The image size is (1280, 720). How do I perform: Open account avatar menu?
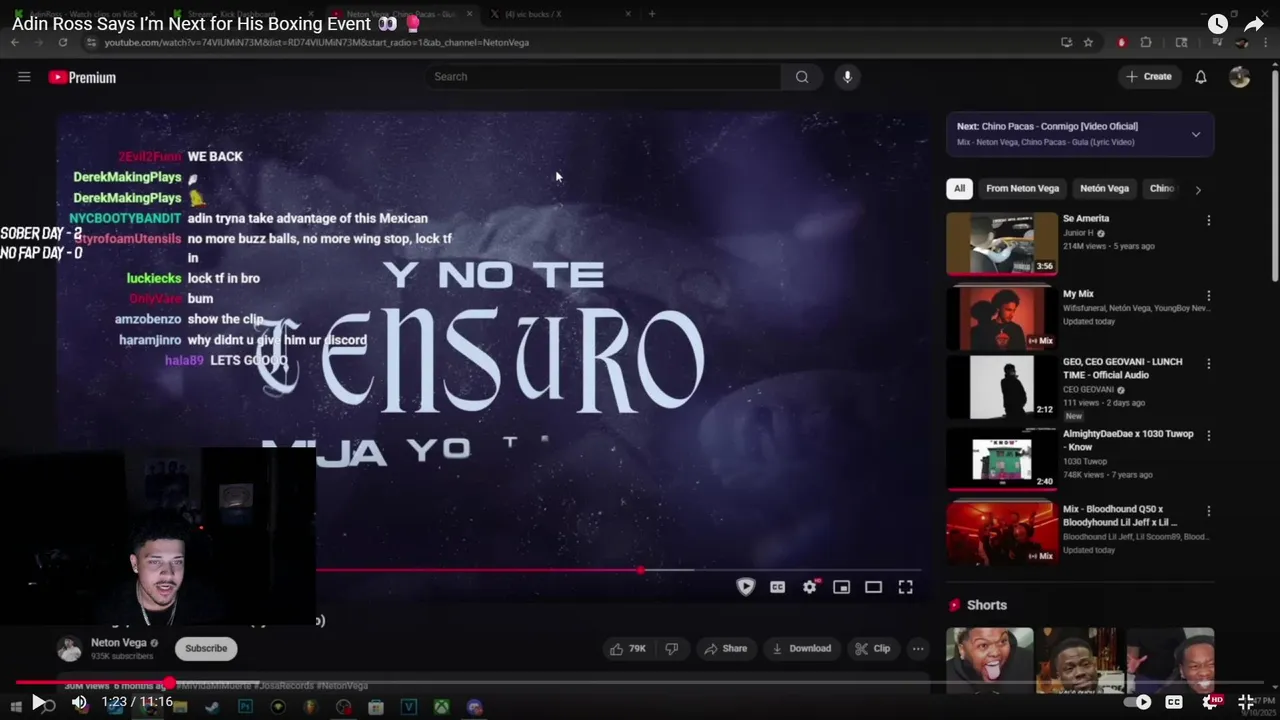click(1240, 77)
